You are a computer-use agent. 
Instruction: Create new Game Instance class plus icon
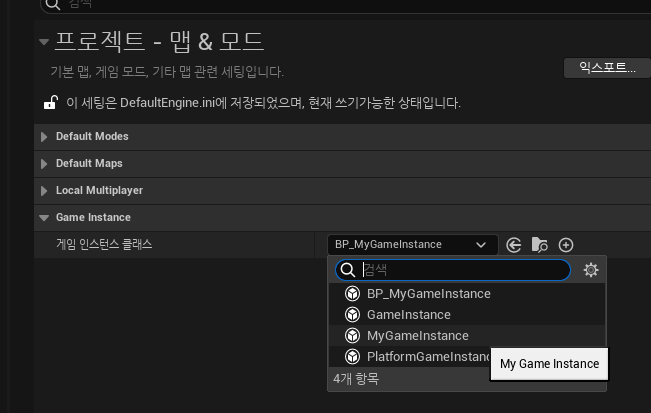click(x=566, y=245)
